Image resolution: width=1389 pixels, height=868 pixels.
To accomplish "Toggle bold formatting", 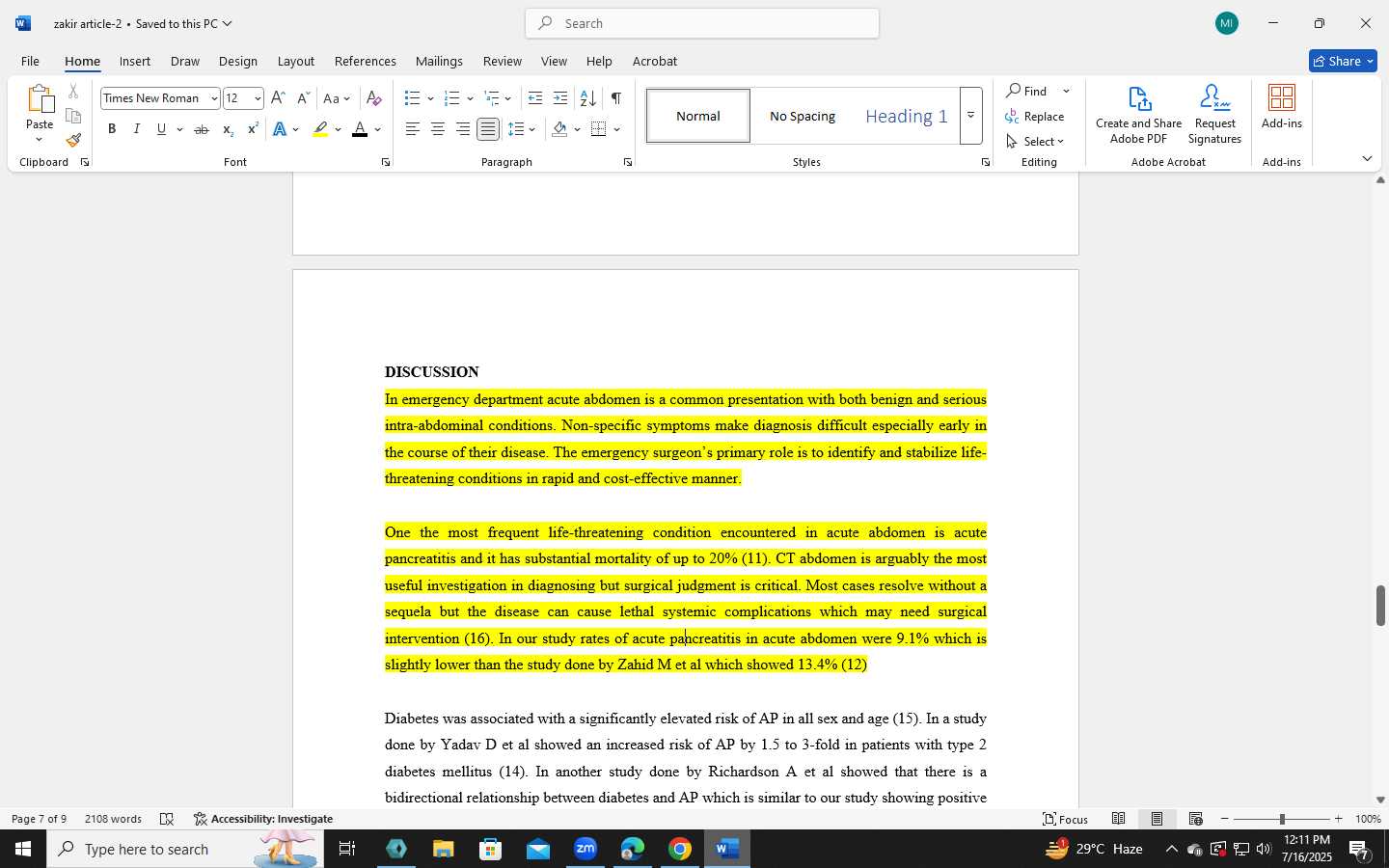I will (112, 129).
